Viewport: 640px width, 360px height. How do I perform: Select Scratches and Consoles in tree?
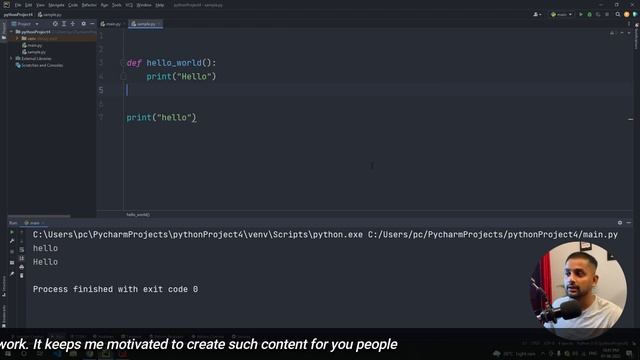[39, 65]
